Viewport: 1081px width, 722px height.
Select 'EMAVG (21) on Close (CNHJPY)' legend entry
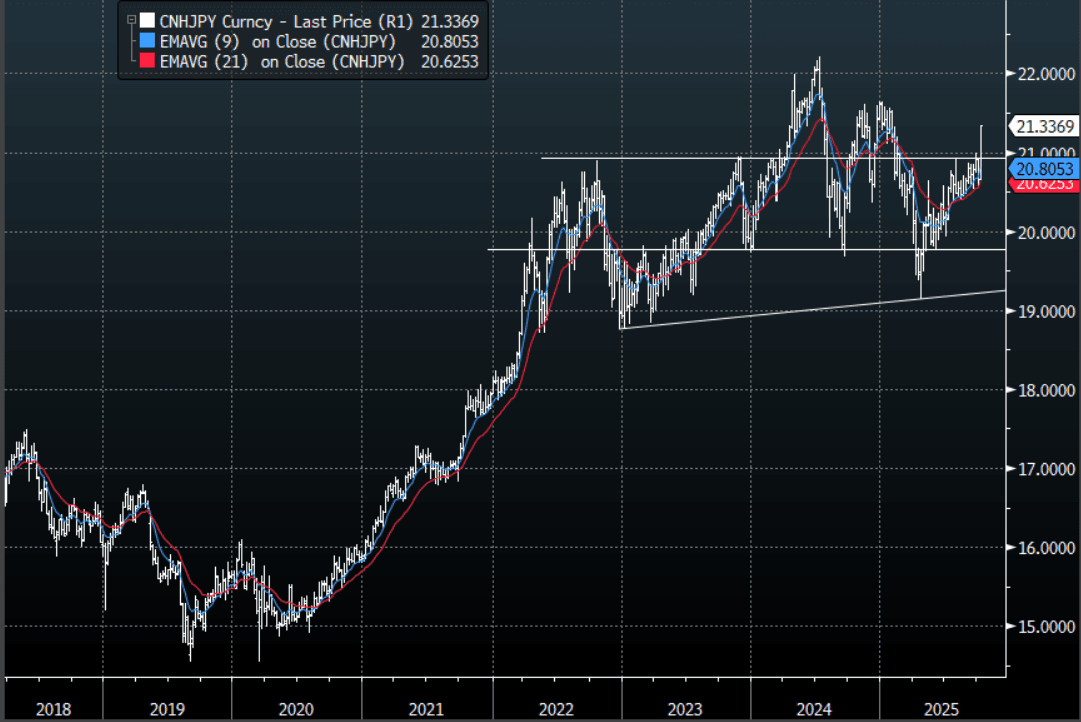[282, 61]
